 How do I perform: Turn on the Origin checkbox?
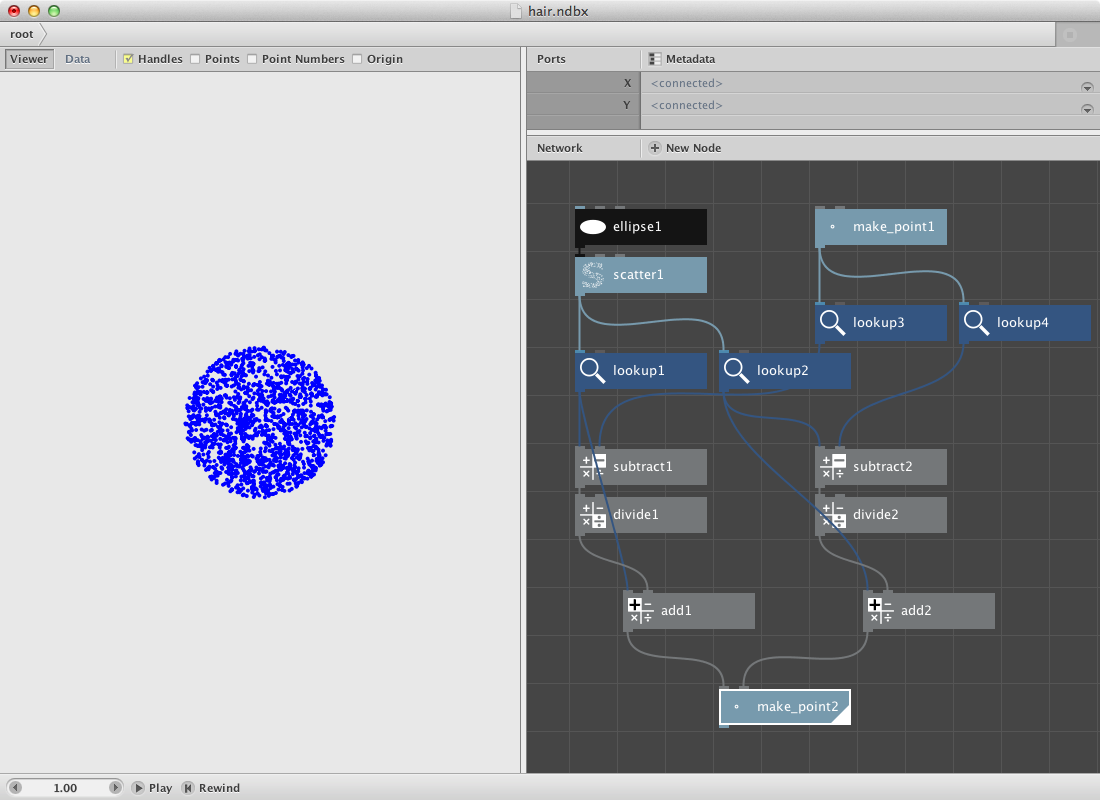click(x=357, y=59)
